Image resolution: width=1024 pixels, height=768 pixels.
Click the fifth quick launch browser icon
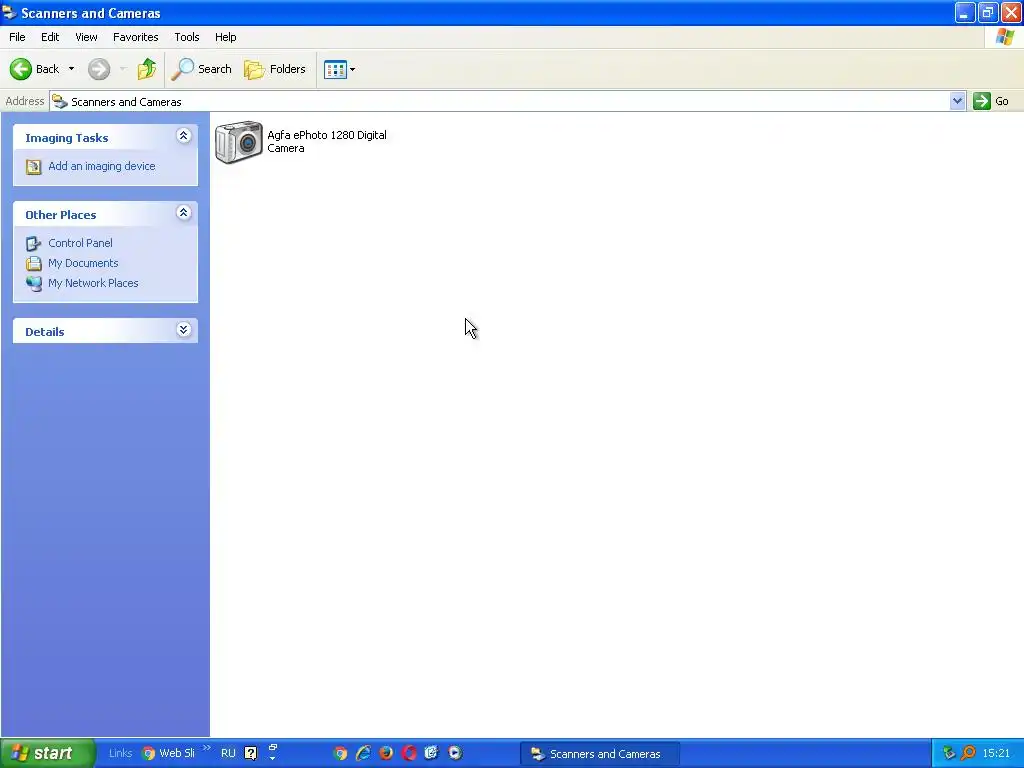(432, 754)
